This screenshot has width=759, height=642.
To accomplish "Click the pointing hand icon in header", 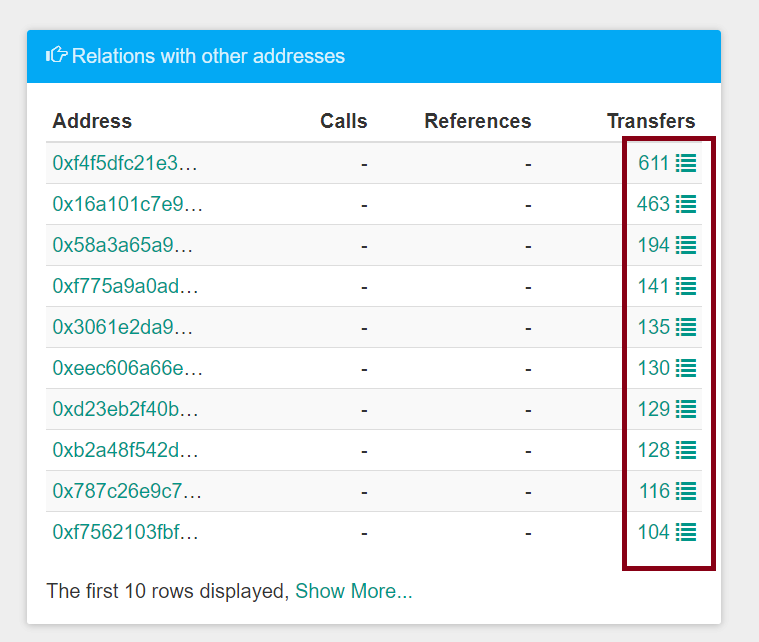I will (x=56, y=55).
